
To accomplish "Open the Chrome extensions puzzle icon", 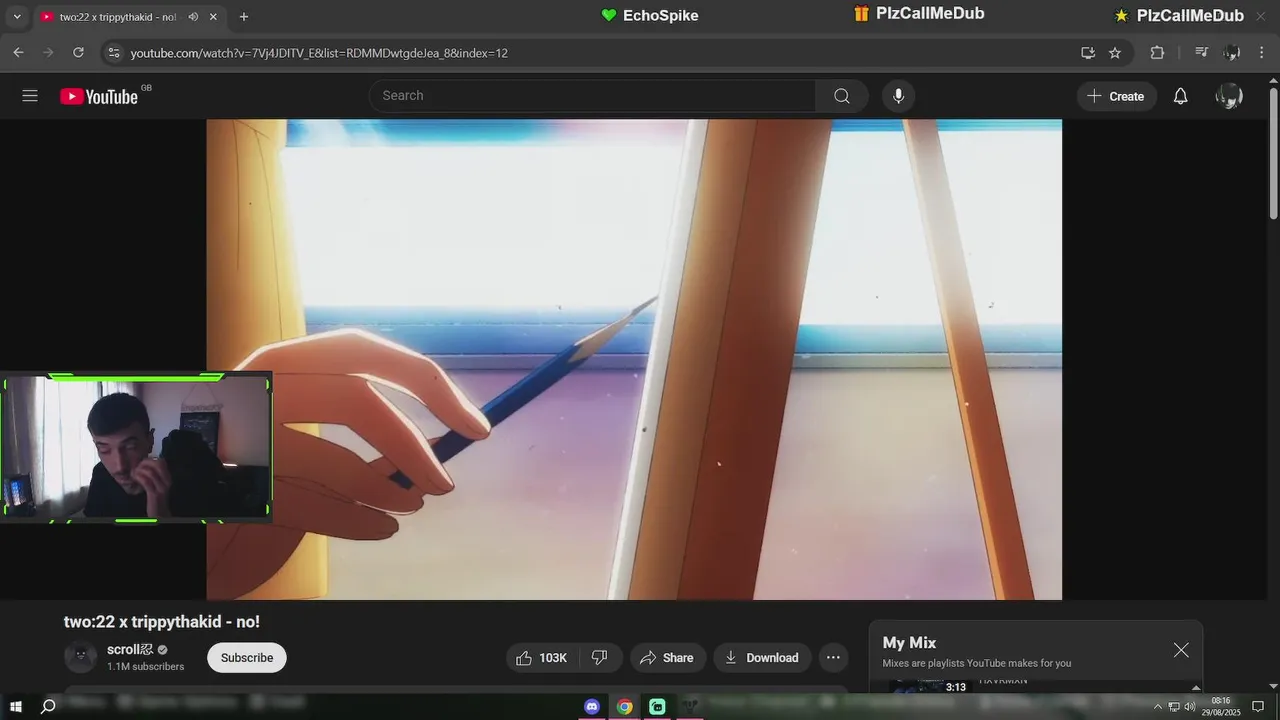I will tap(1157, 53).
